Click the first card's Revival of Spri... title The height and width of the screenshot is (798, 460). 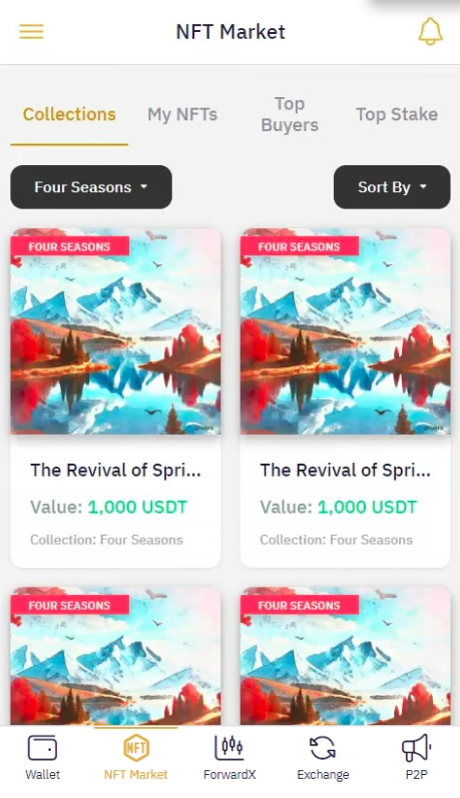[116, 470]
